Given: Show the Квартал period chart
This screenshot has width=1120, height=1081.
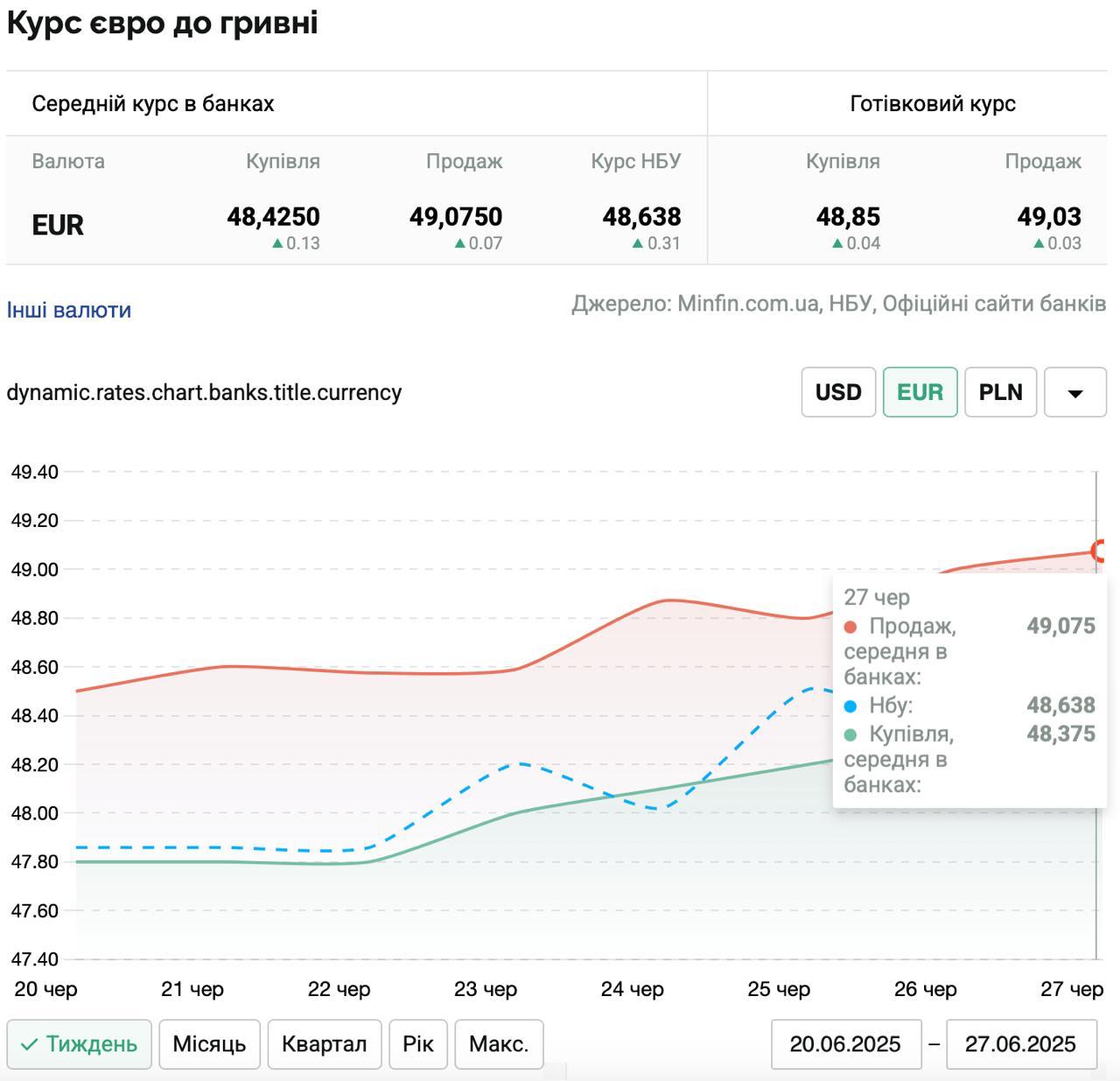Looking at the screenshot, I should 324,1044.
